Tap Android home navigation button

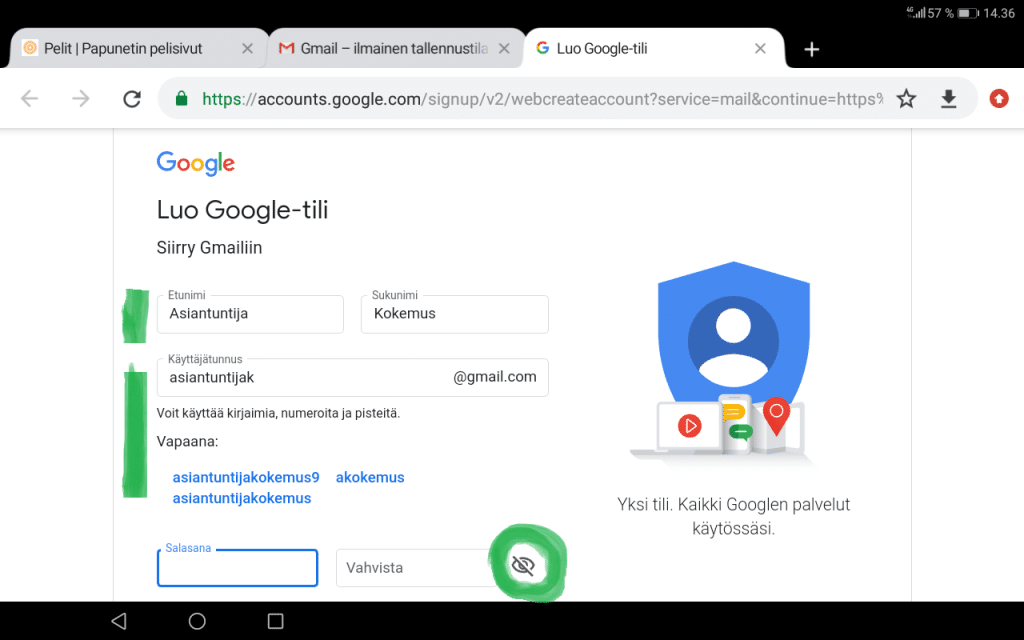point(197,620)
